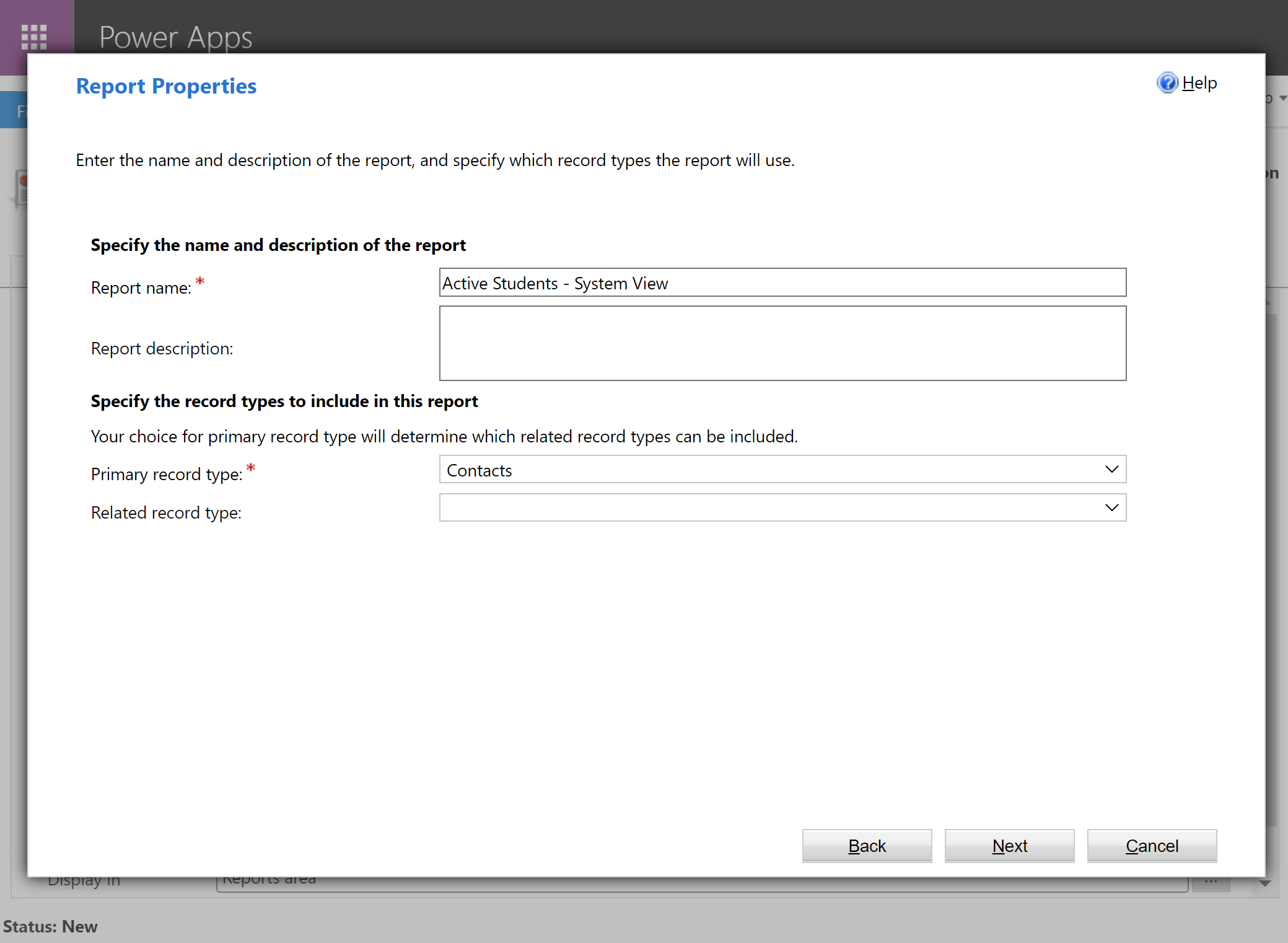Click the Report description label
1288x943 pixels.
point(162,349)
